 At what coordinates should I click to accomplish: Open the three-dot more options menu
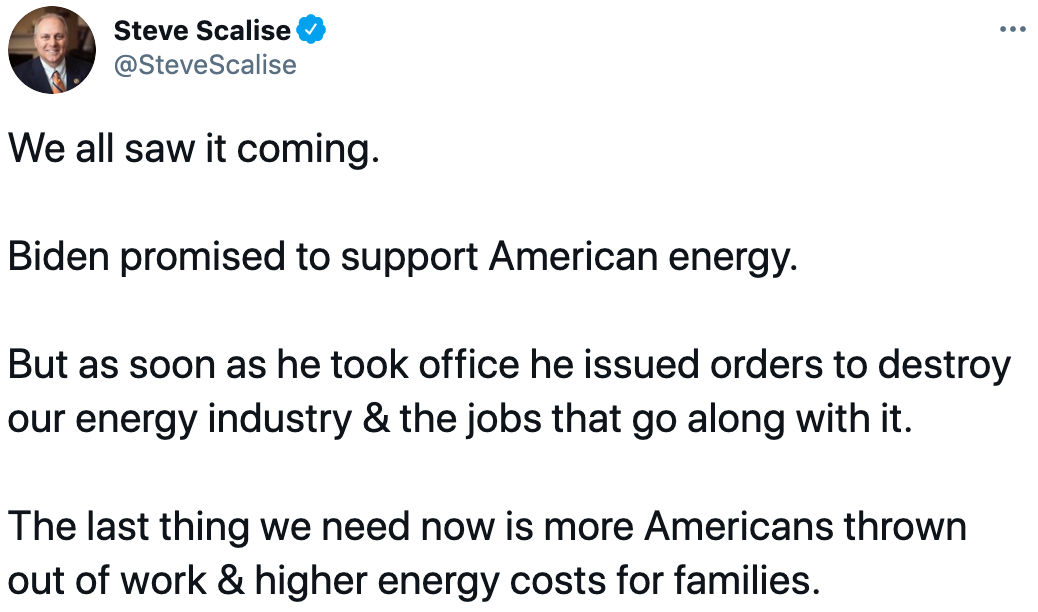point(1012,29)
